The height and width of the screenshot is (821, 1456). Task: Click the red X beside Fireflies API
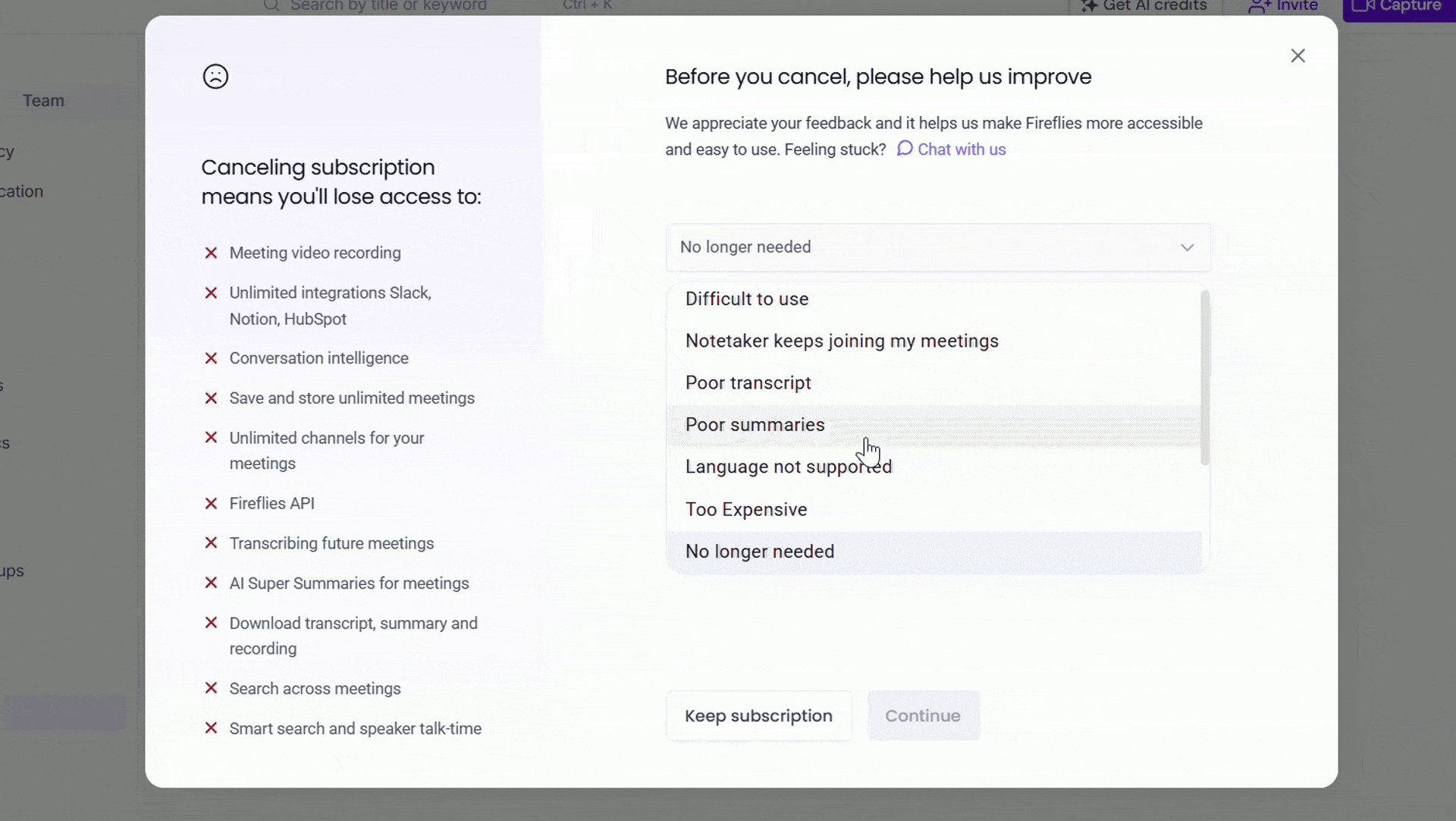(x=211, y=504)
